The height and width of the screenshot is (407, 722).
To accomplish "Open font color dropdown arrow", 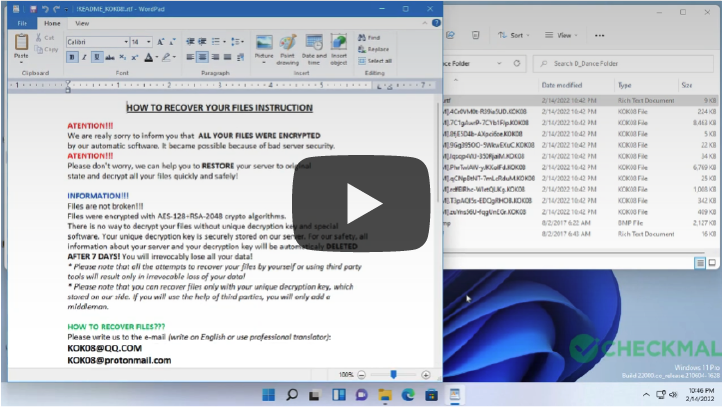I will pyautogui.click(x=157, y=58).
